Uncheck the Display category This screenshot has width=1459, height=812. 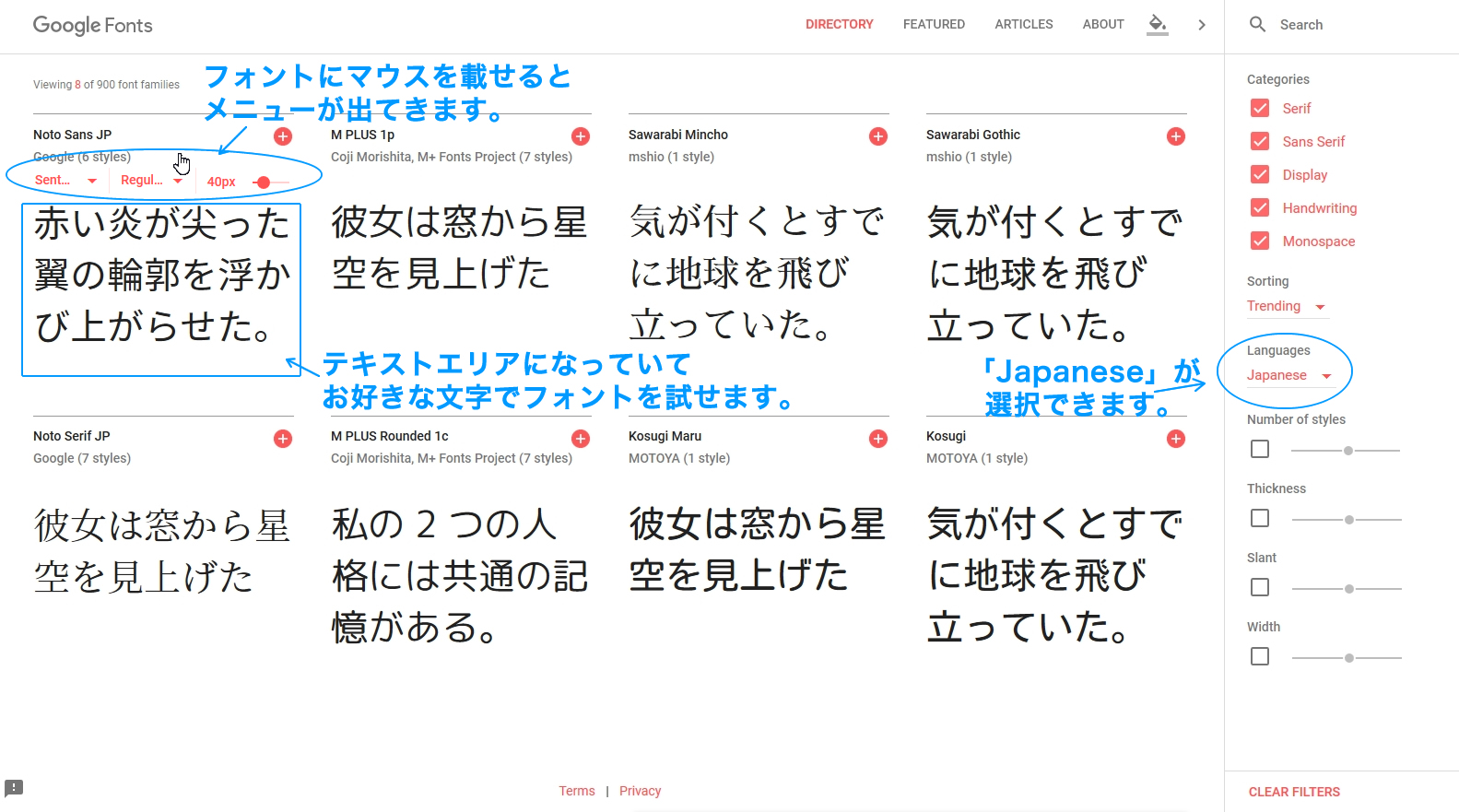point(1260,174)
